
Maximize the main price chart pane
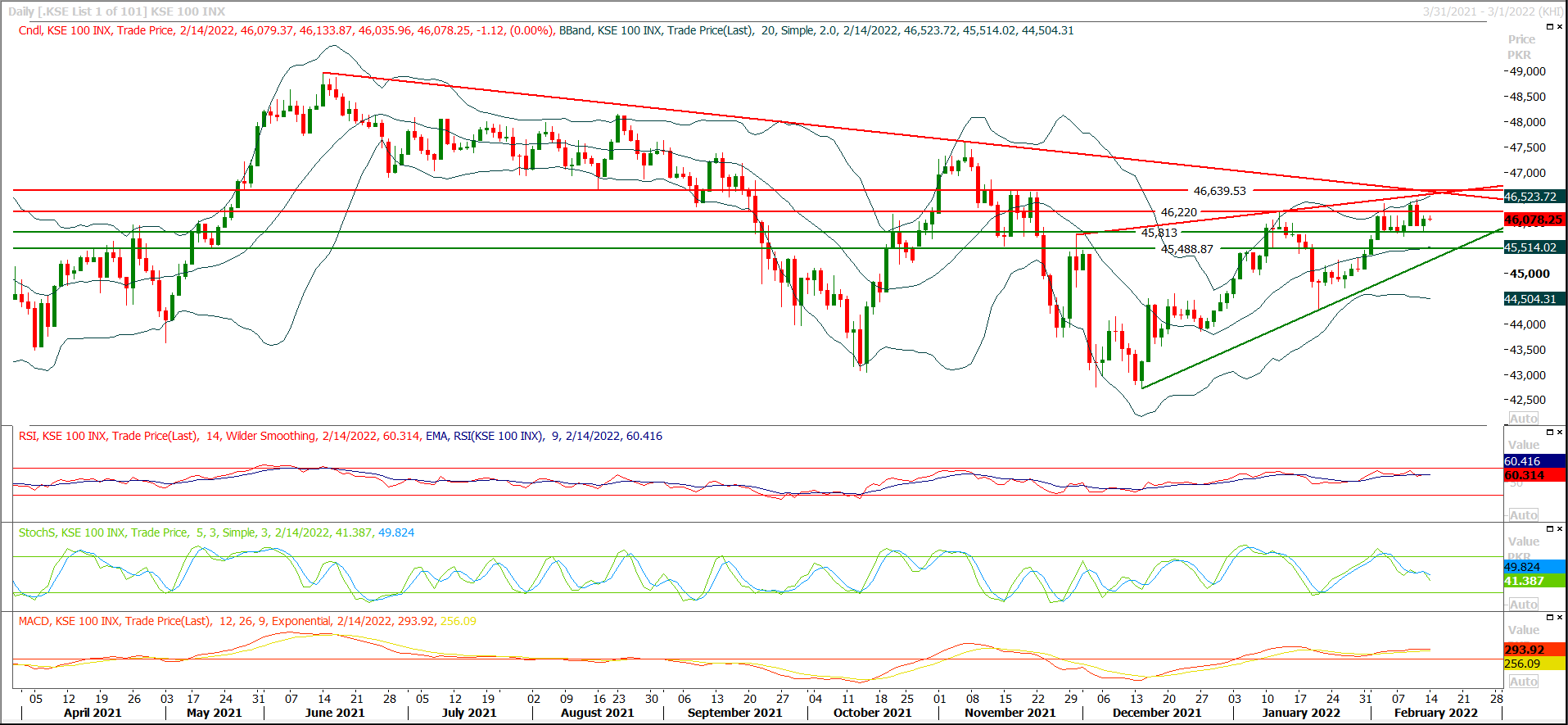[1549, 27]
